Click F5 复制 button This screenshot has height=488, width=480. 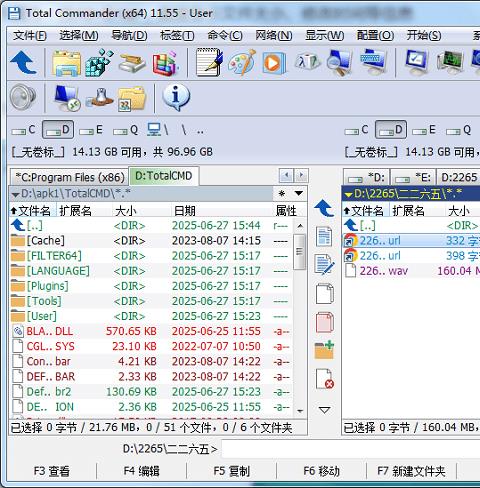(231, 471)
